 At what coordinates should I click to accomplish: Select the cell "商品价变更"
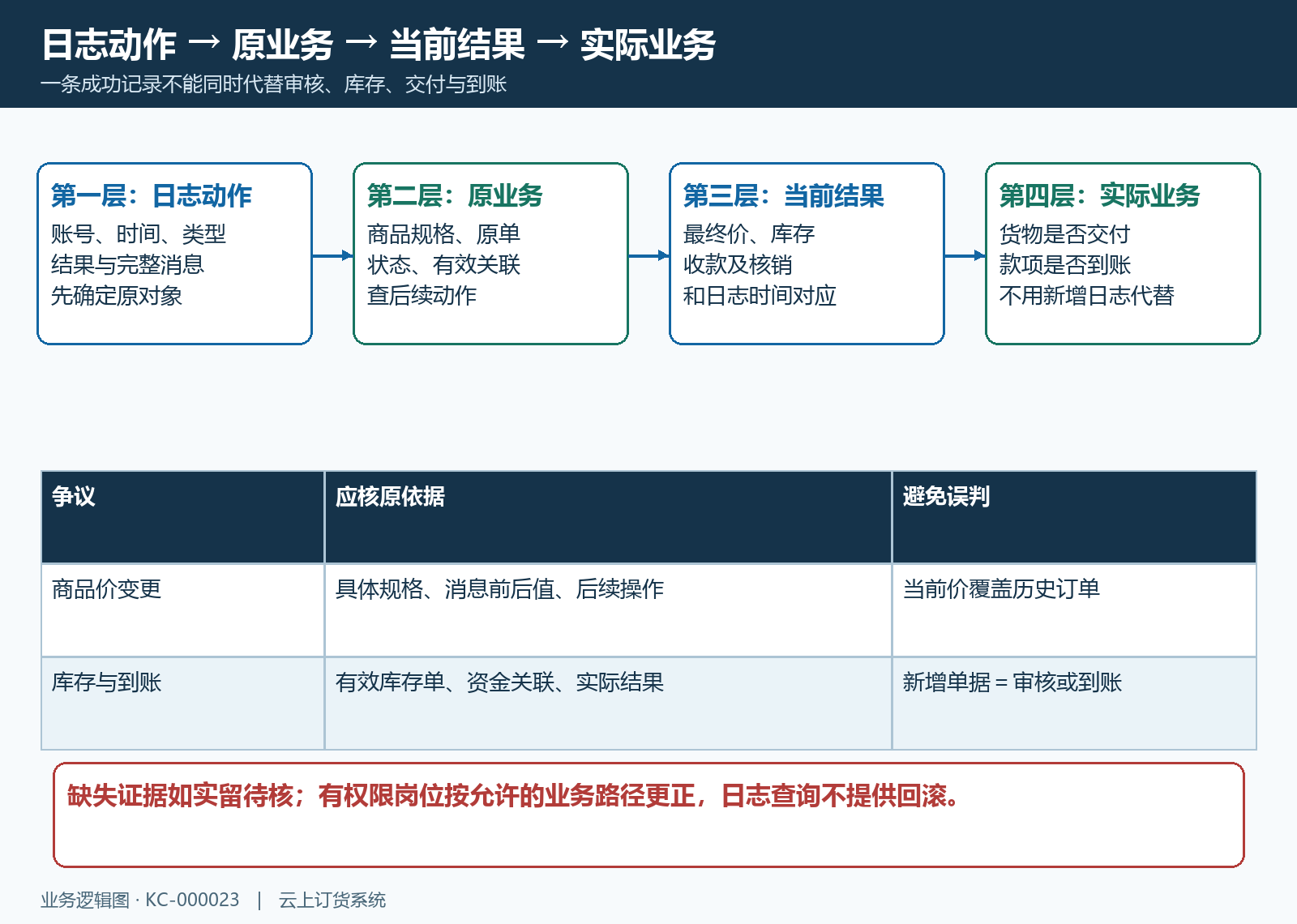183,610
